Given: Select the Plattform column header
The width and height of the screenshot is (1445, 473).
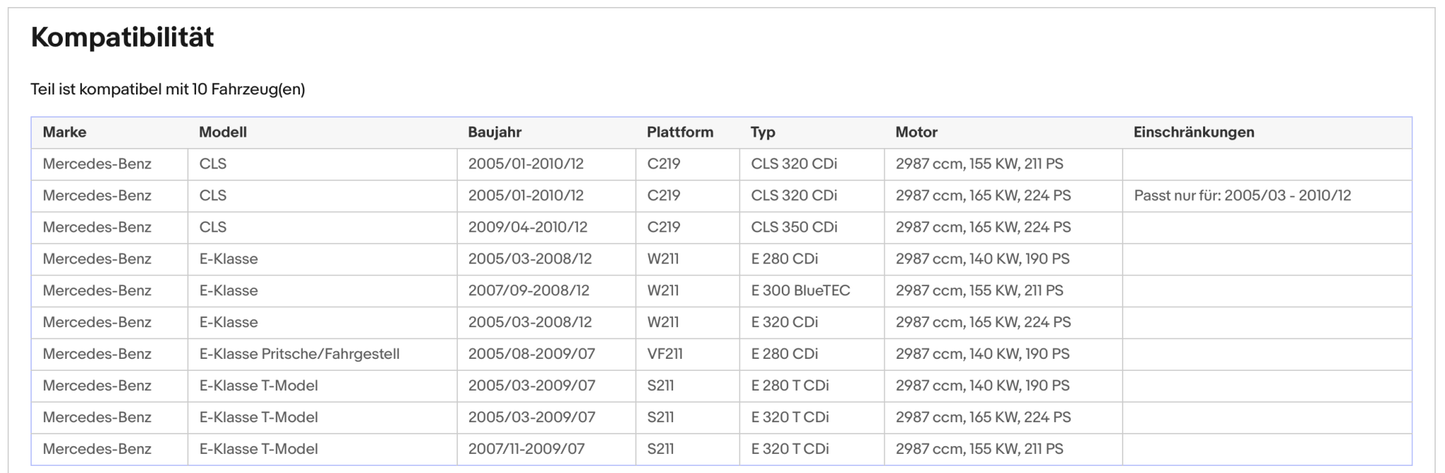Looking at the screenshot, I should 680,132.
